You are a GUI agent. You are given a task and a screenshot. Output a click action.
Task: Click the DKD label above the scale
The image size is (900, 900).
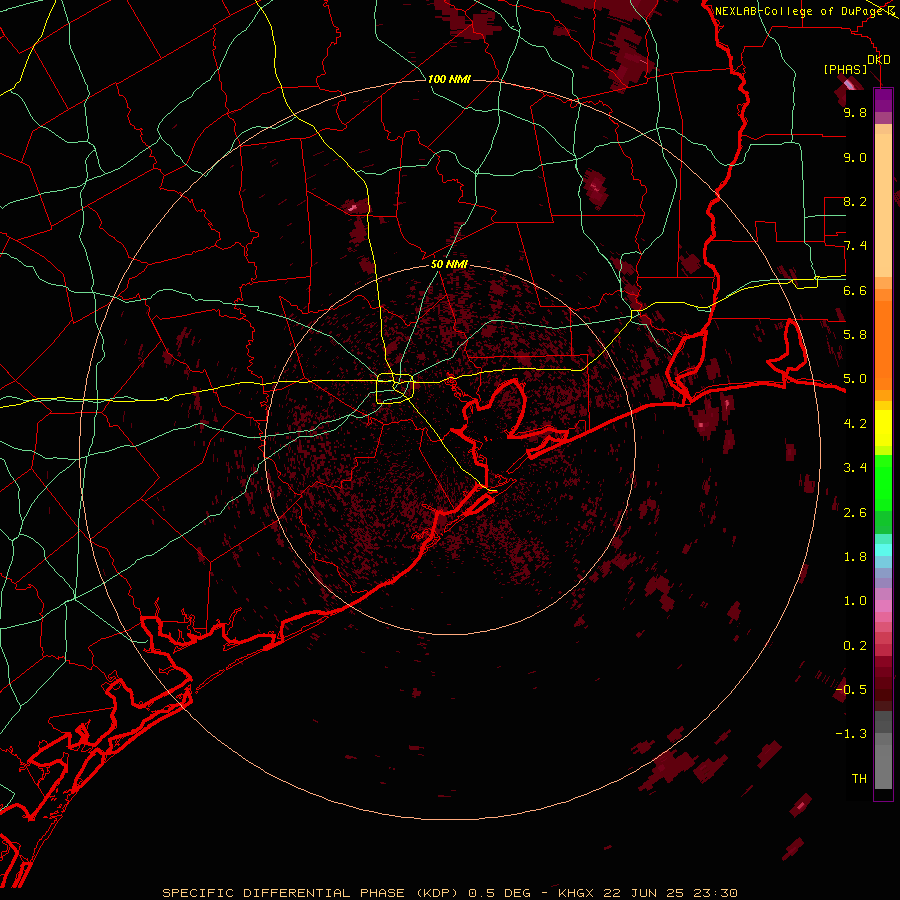[x=879, y=60]
